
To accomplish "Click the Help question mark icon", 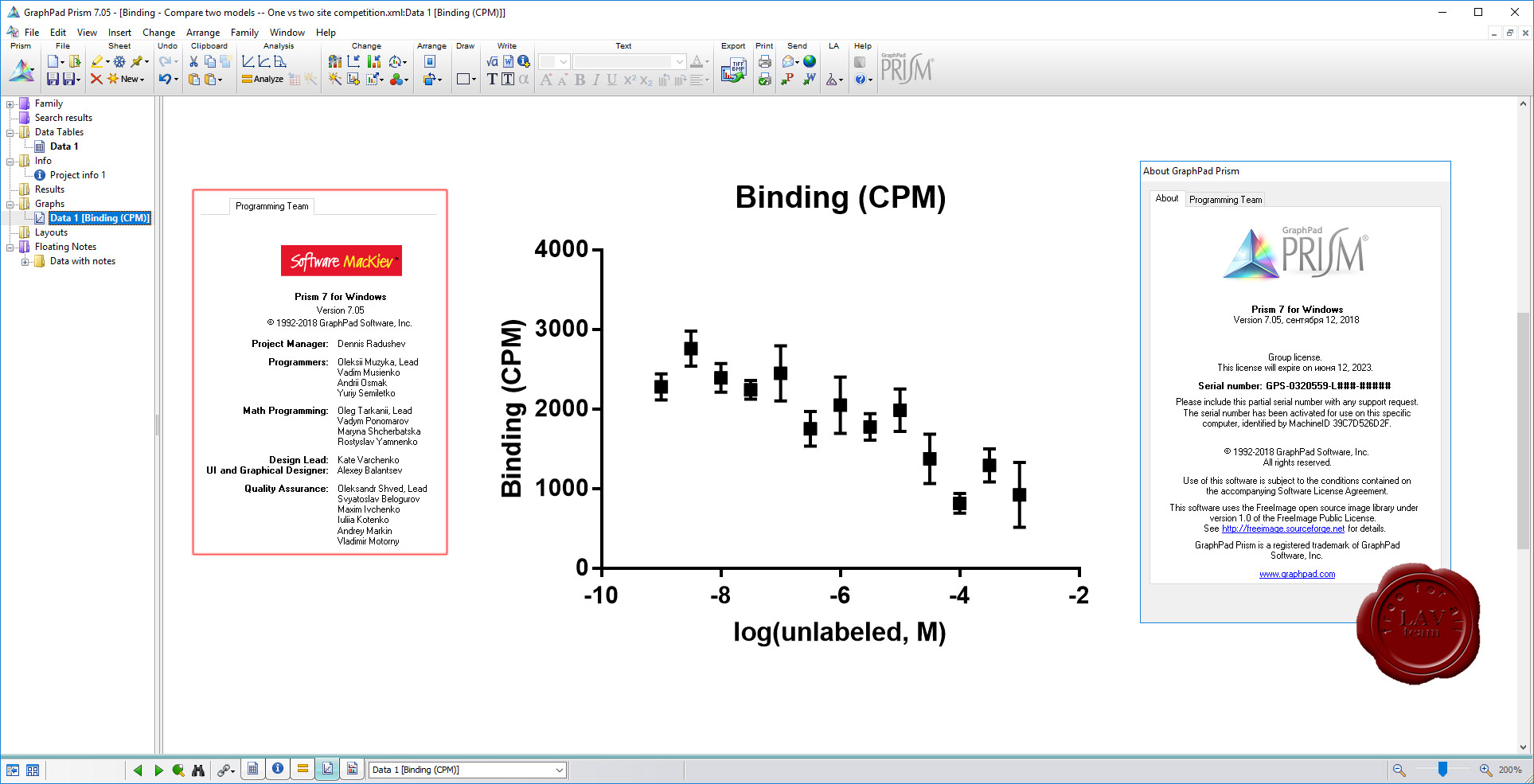I will [861, 79].
